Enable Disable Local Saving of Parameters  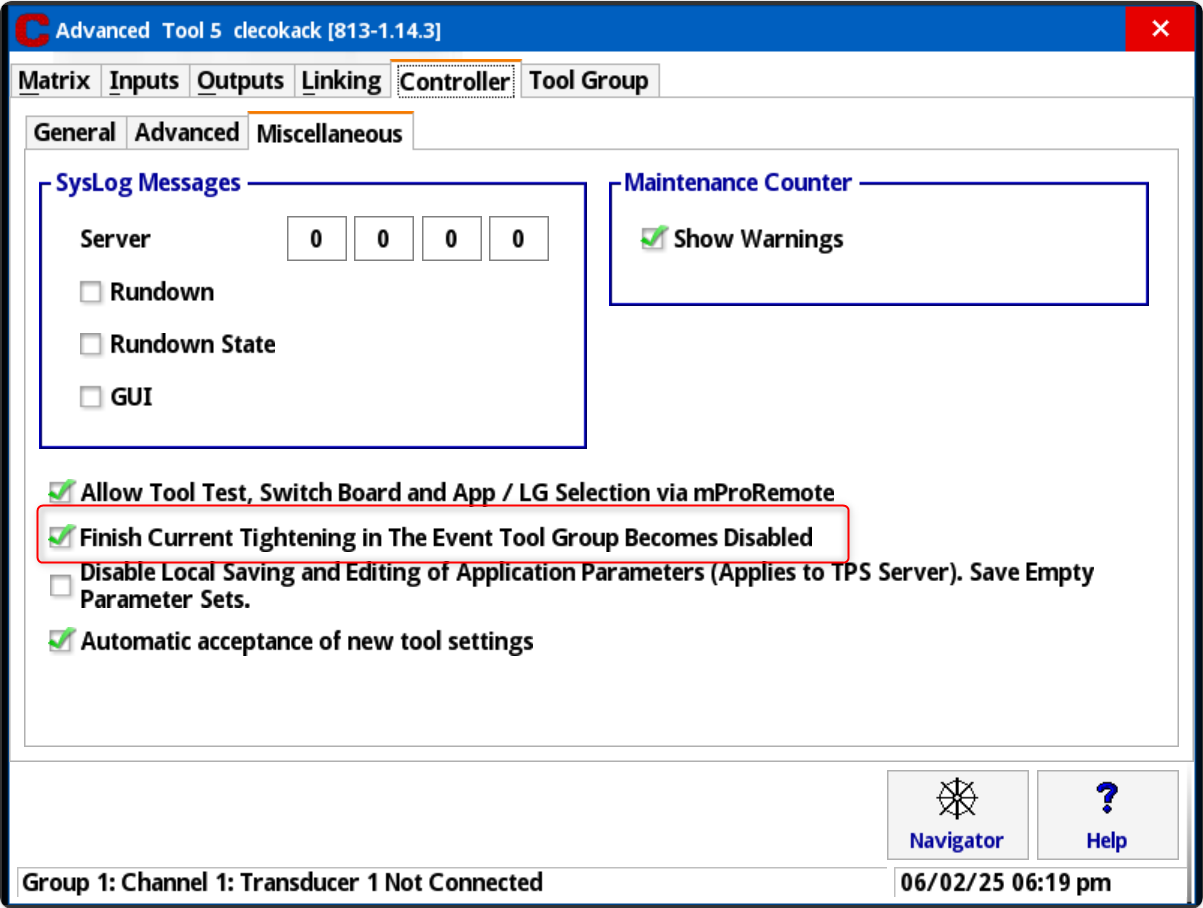61,586
